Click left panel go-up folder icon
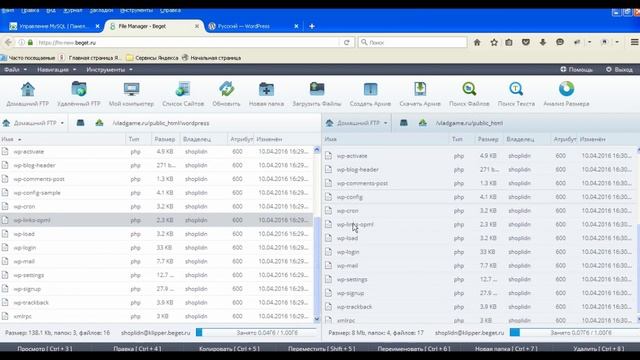This screenshot has height=360, width=640. point(100,123)
